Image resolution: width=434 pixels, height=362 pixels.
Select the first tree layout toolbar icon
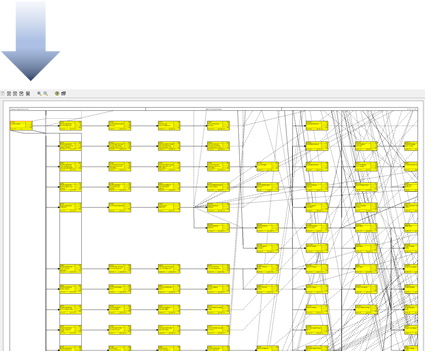coord(9,94)
